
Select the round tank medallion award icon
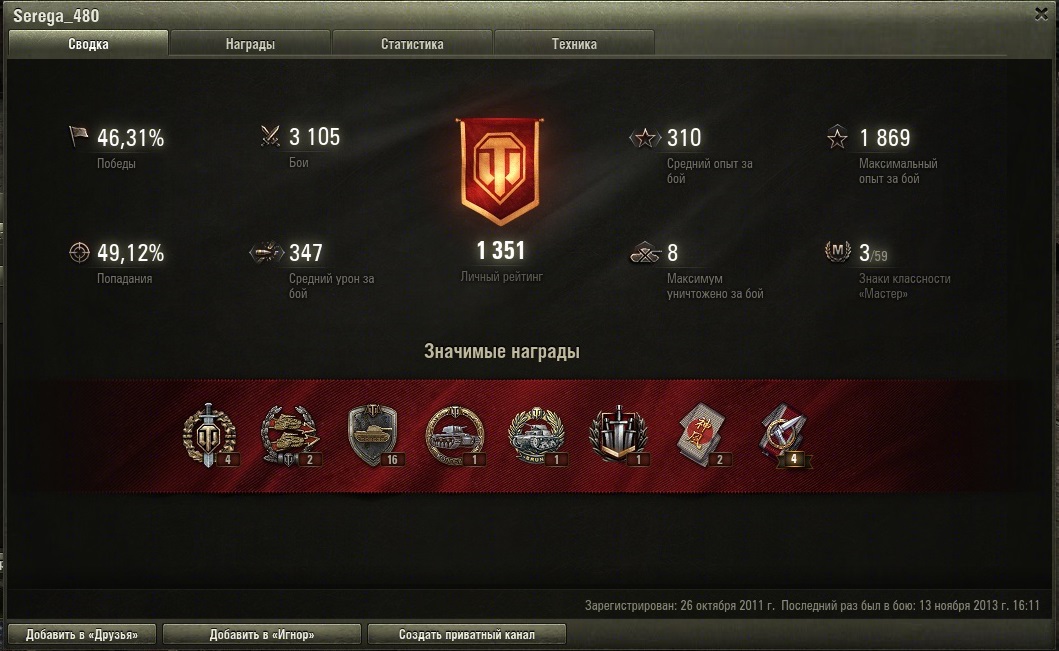(x=455, y=436)
